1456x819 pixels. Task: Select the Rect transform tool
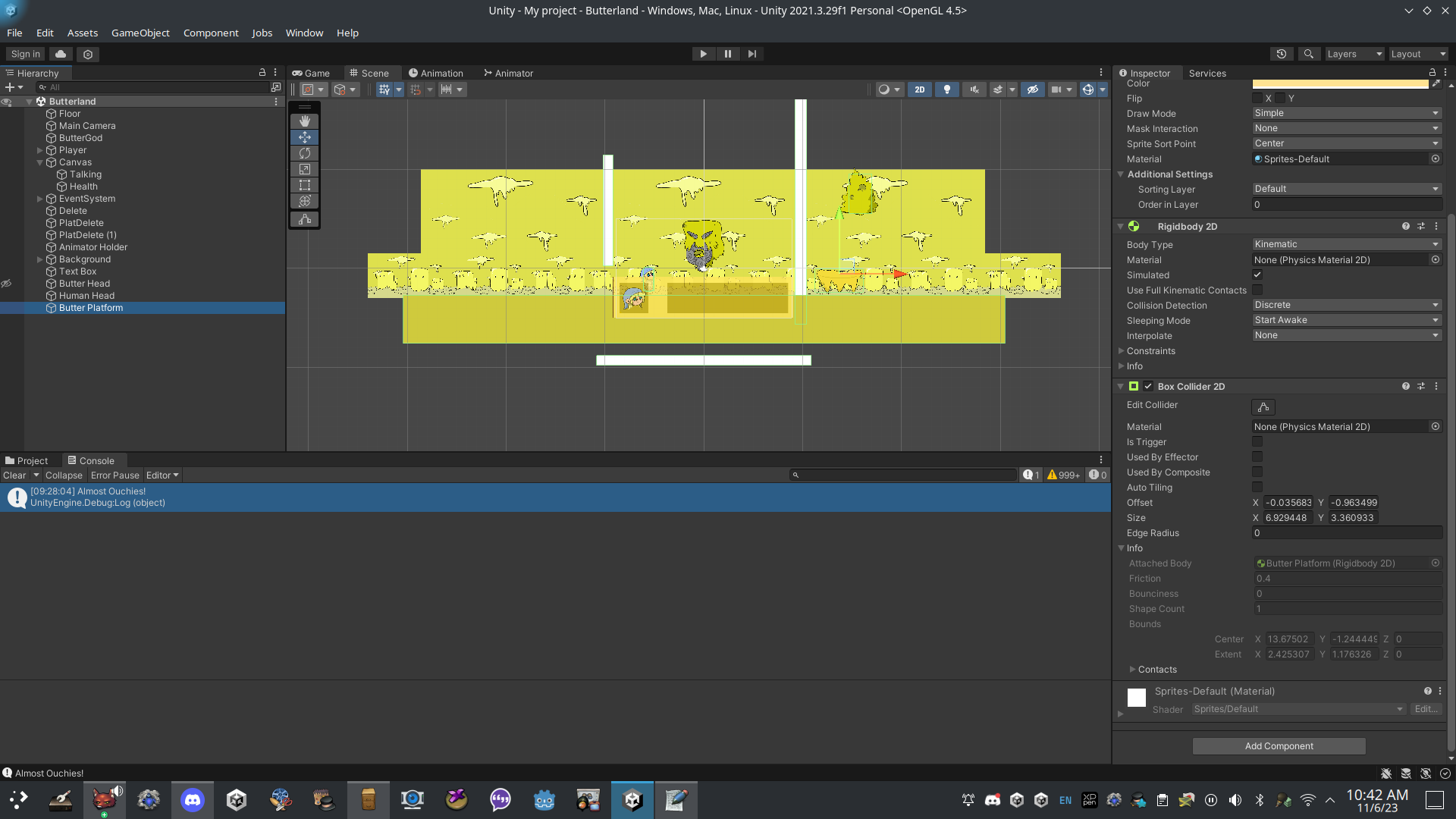[x=305, y=185]
